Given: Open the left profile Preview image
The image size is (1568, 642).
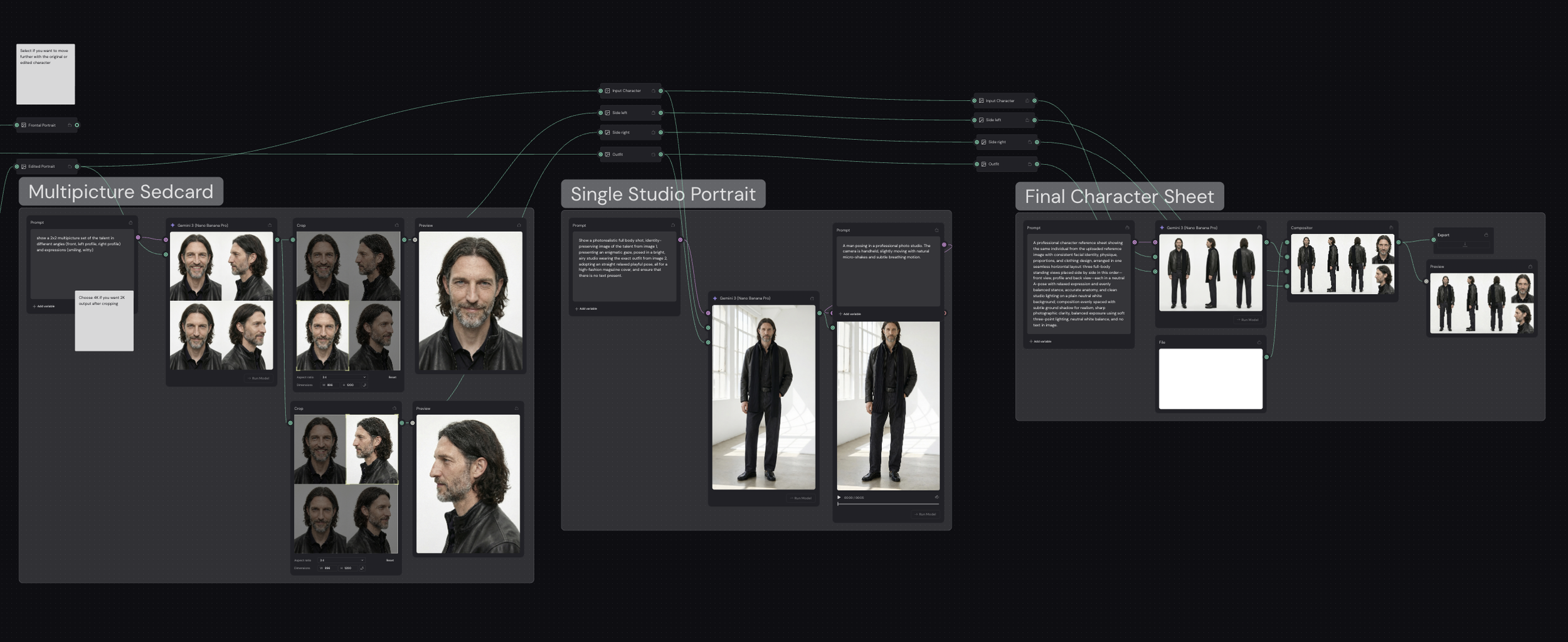Looking at the screenshot, I should (x=468, y=484).
